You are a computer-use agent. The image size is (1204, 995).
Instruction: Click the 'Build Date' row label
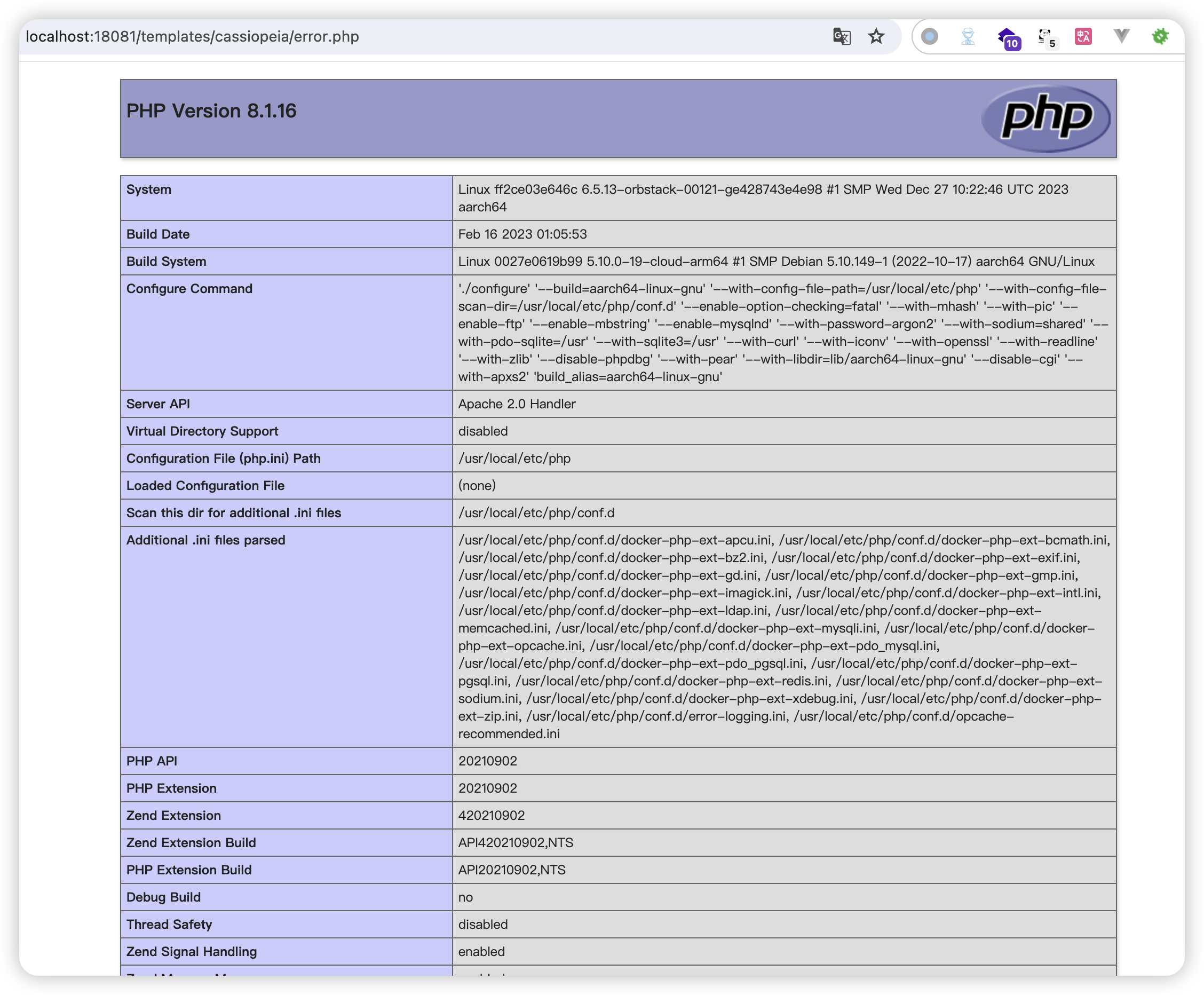pyautogui.click(x=157, y=234)
